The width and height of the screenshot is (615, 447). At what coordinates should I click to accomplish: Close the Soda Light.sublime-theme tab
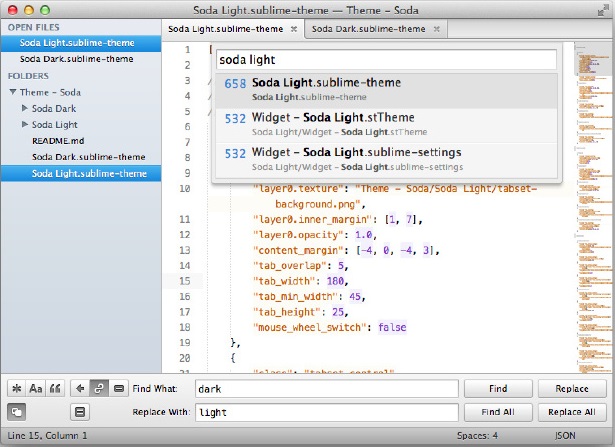pyautogui.click(x=294, y=29)
